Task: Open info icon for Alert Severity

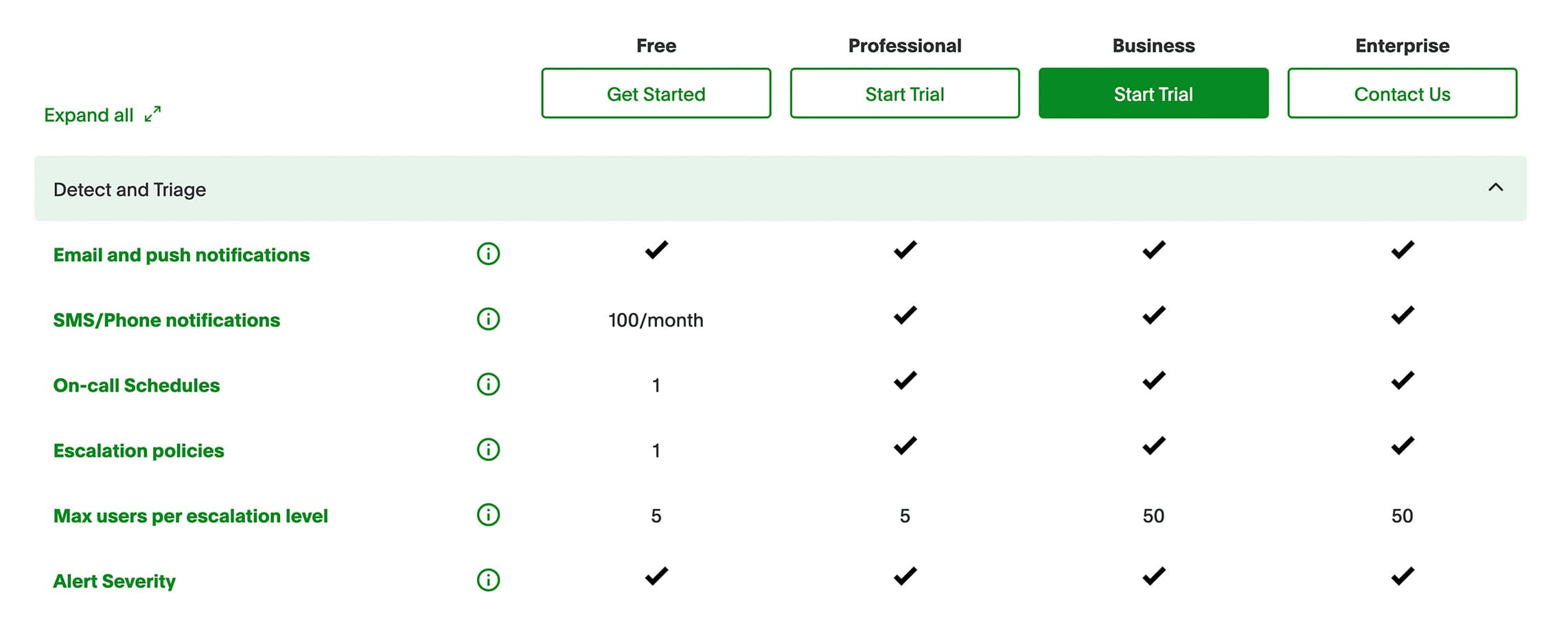Action: pos(488,580)
